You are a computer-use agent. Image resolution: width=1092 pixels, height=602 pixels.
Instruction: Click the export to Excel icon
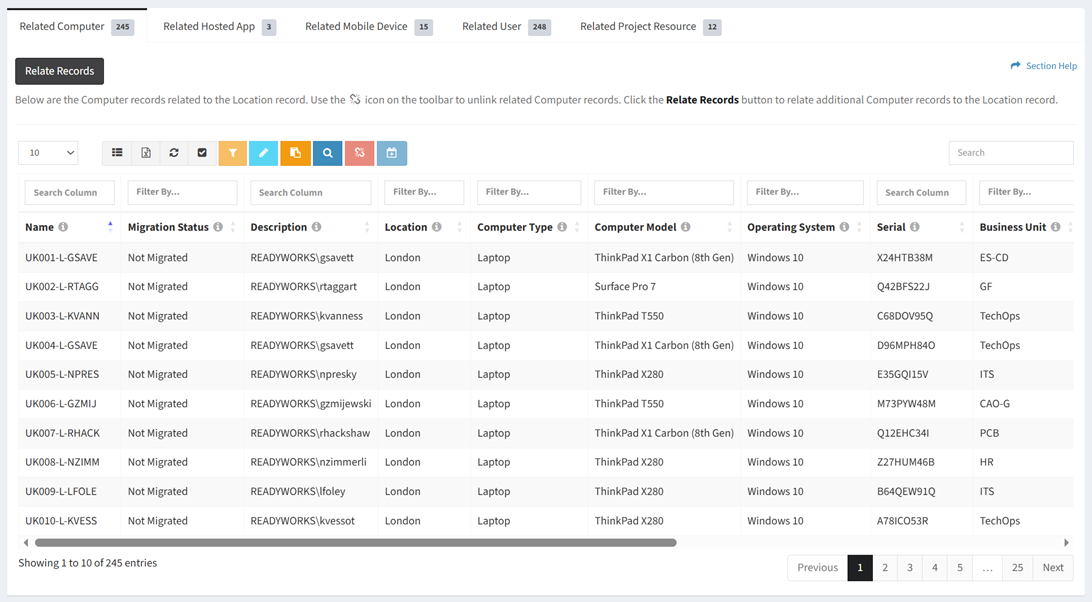tap(146, 153)
